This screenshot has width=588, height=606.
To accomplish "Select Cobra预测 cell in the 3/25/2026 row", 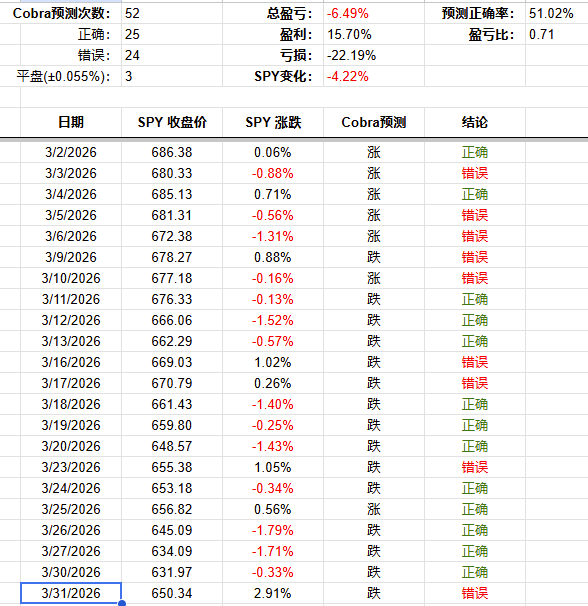I will (x=373, y=509).
